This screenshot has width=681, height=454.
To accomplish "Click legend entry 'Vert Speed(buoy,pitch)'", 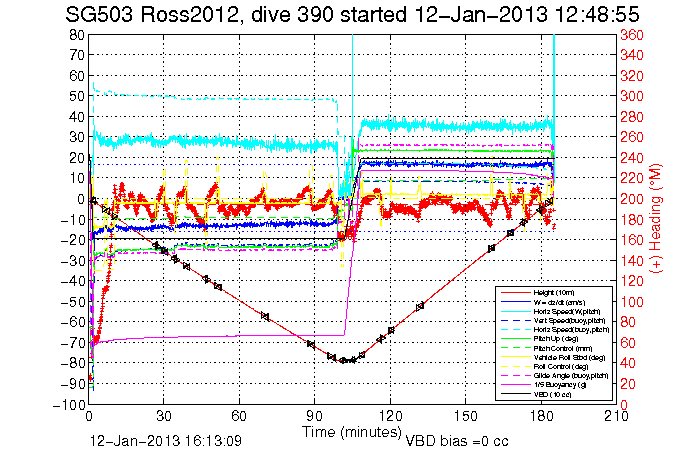I will click(569, 321).
